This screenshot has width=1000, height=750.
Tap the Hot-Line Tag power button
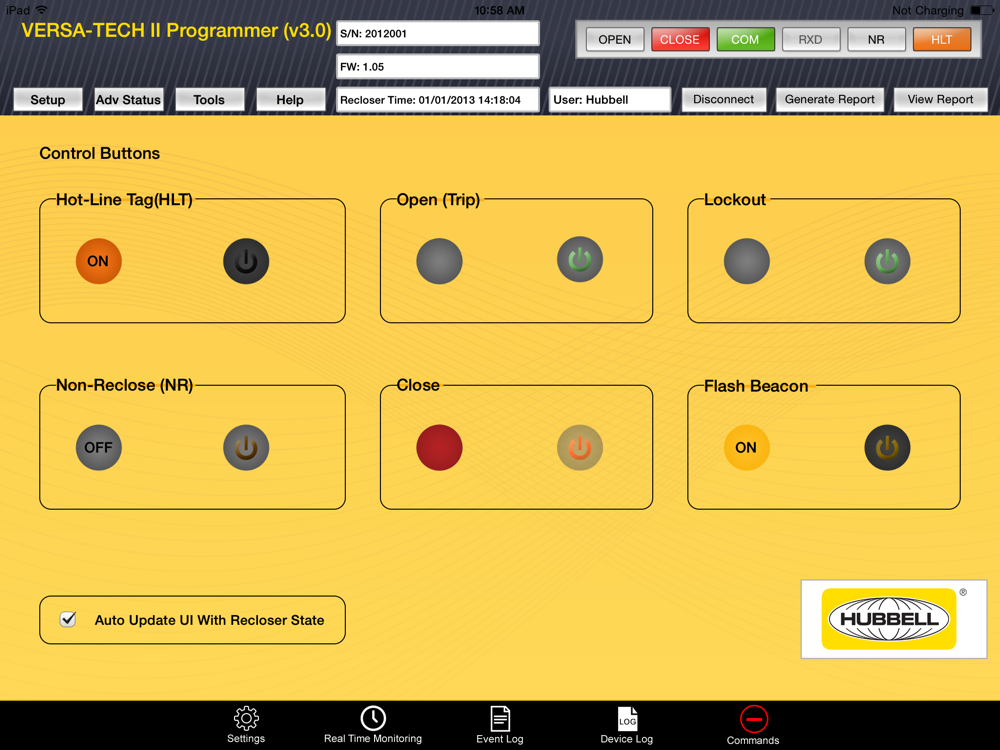246,261
